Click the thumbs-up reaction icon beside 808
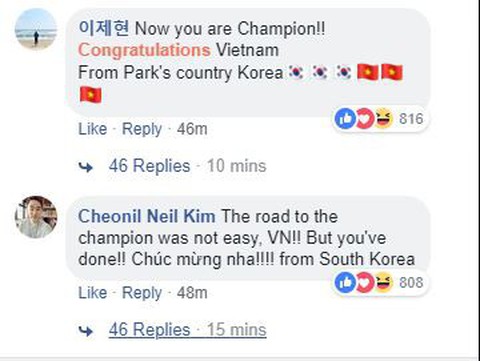This screenshot has height=361, width=480. point(345,282)
